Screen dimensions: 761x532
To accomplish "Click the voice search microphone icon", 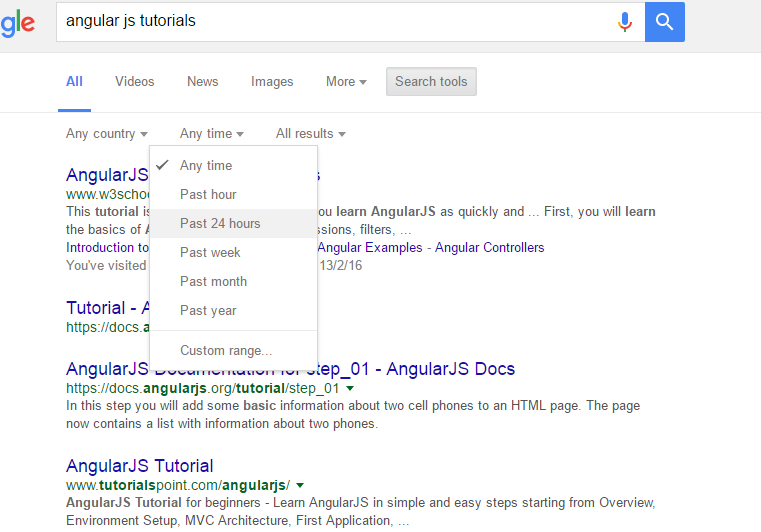I will (x=625, y=22).
